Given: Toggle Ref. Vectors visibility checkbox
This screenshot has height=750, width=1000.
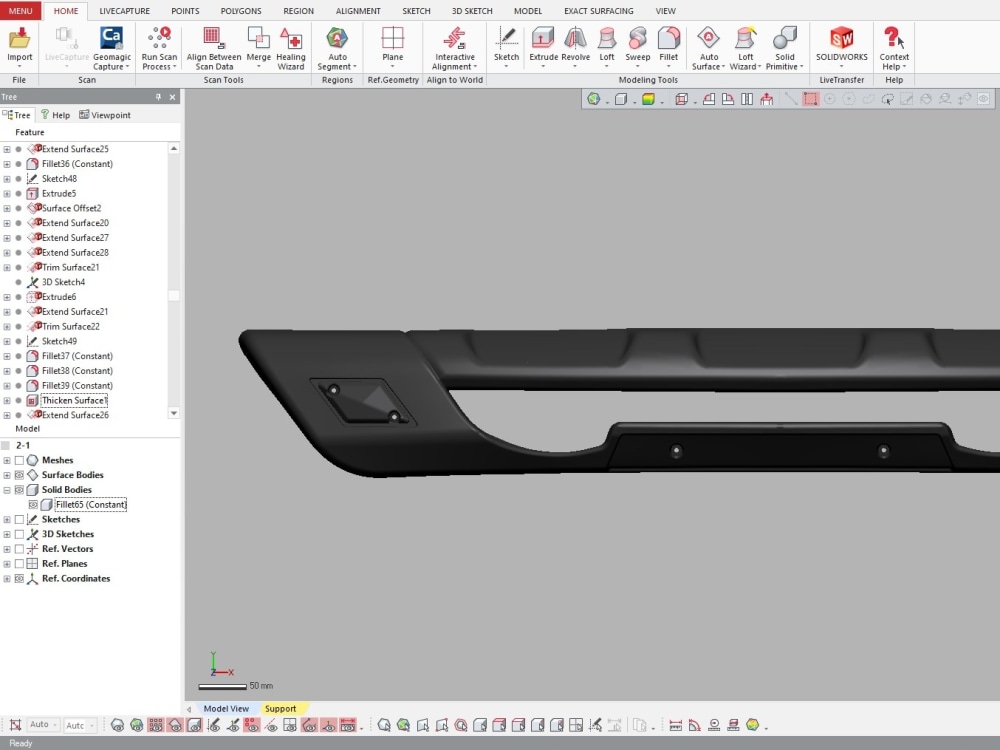Looking at the screenshot, I should click(x=19, y=548).
